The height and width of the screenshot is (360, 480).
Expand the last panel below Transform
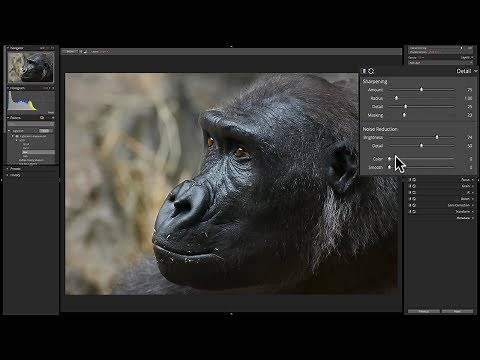click(472, 218)
